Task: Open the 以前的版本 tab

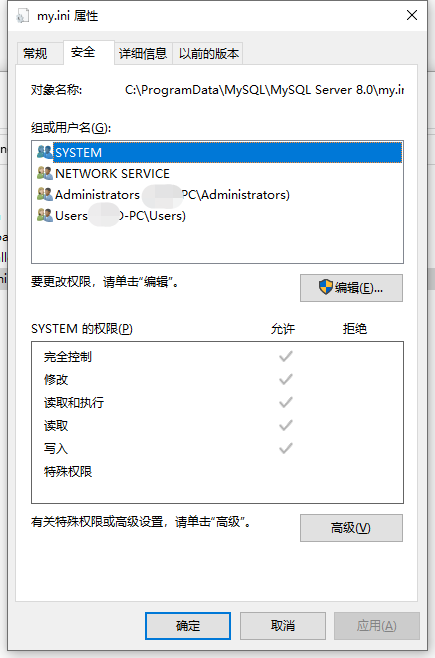Action: 208,54
